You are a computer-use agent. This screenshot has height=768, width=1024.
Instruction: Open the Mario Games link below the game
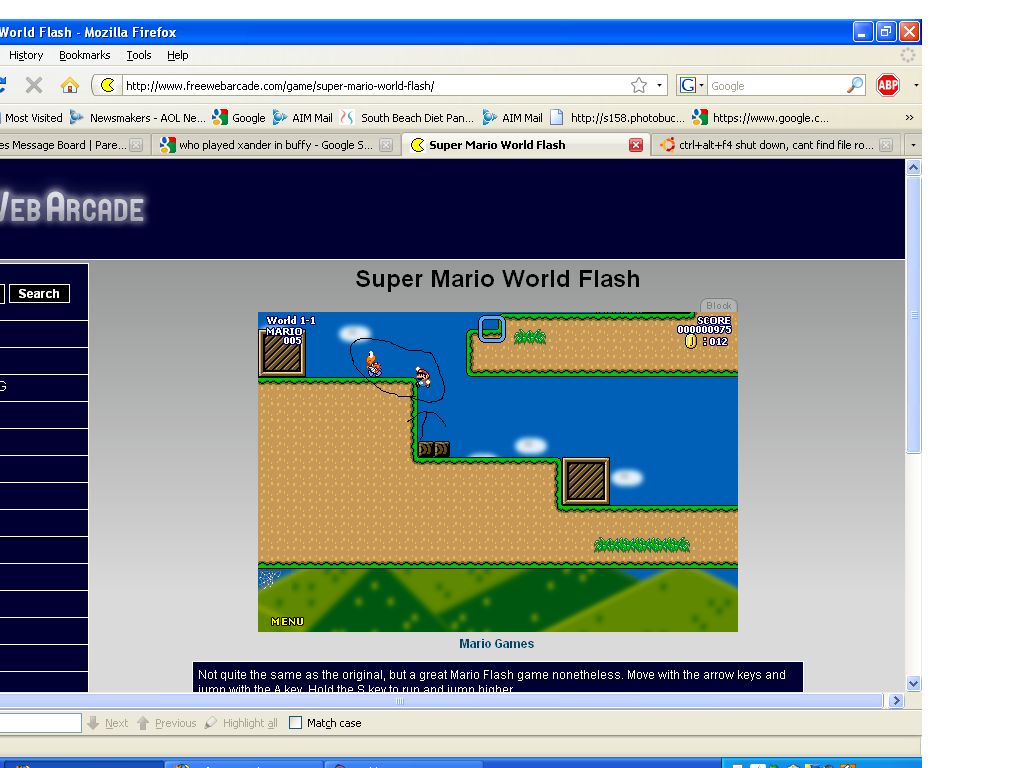click(497, 643)
